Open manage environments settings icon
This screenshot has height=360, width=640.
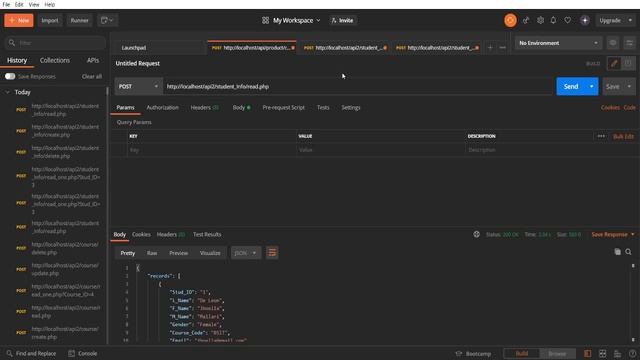point(629,43)
